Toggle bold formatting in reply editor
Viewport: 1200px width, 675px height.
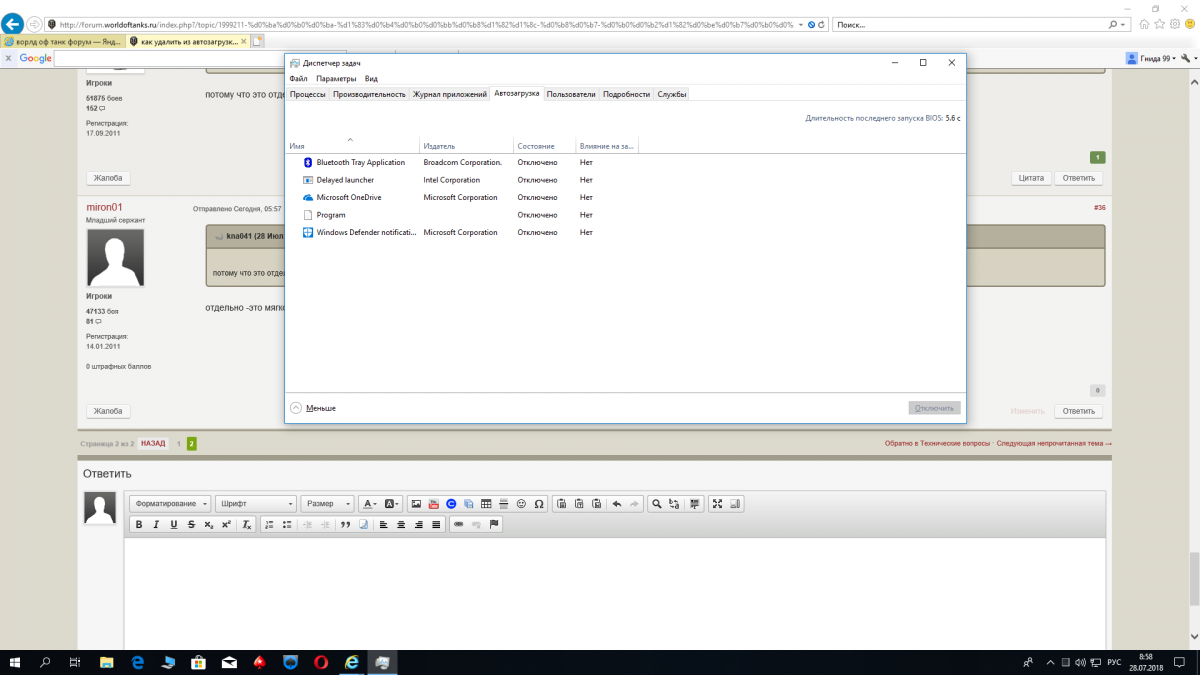(139, 525)
